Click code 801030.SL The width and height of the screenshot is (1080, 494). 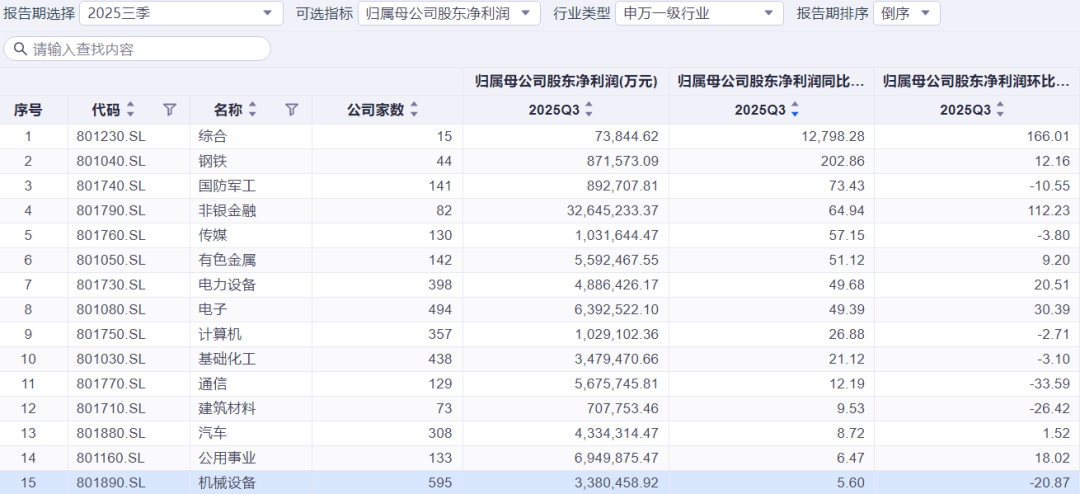pos(111,360)
